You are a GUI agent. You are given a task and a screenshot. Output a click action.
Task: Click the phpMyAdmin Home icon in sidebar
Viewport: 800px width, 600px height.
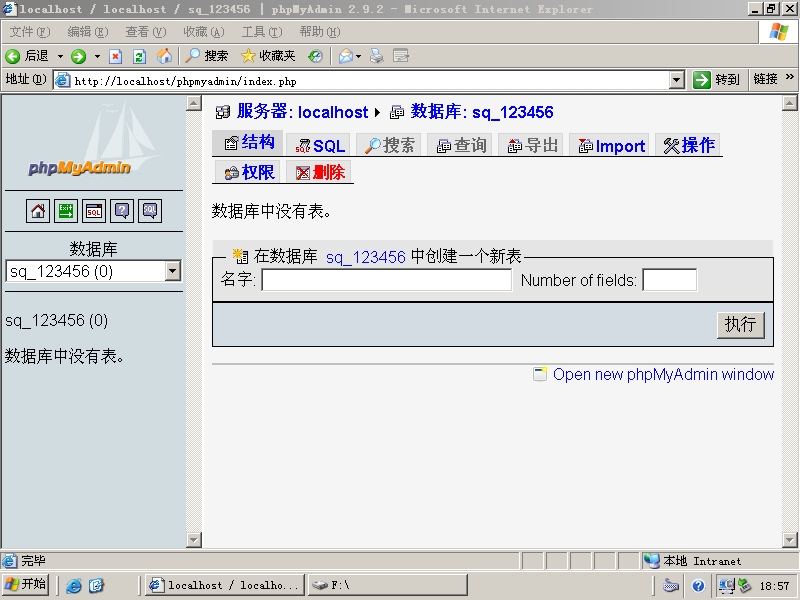pos(38,211)
